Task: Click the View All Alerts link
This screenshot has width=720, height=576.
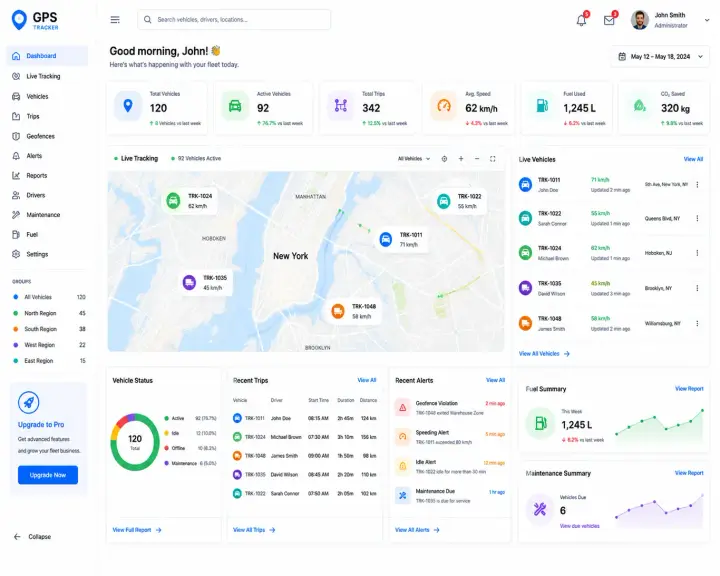Action: coord(417,530)
